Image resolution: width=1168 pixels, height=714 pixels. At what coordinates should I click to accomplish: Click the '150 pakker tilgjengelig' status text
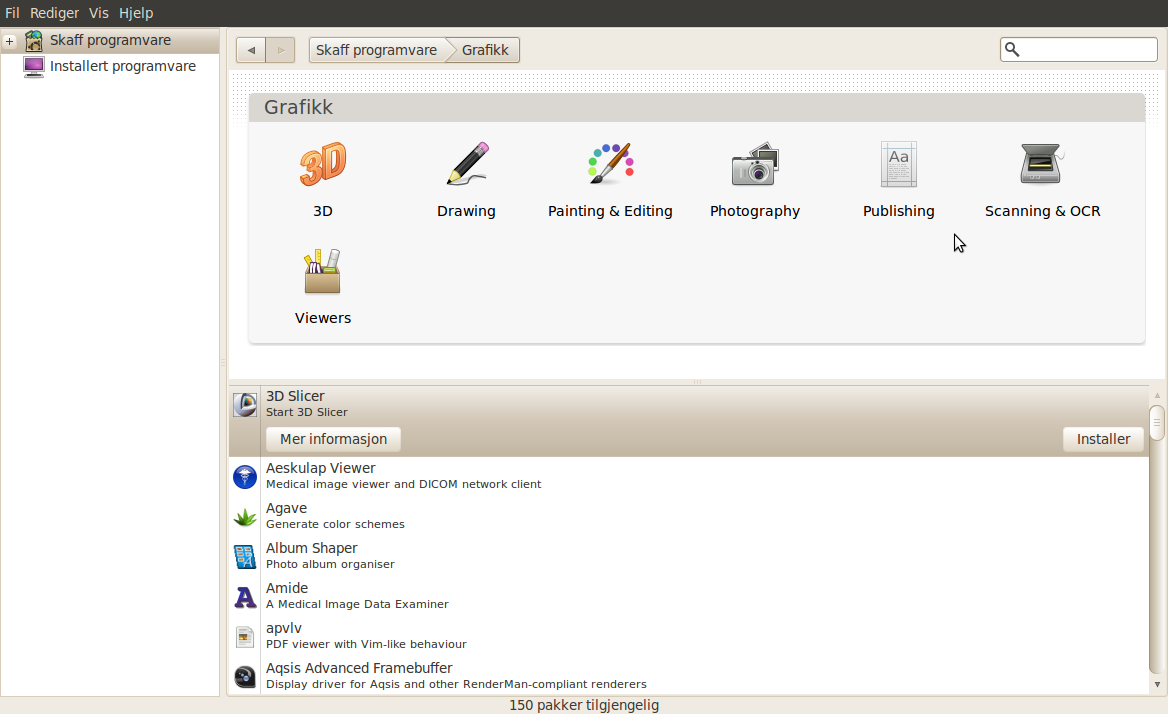(x=584, y=705)
